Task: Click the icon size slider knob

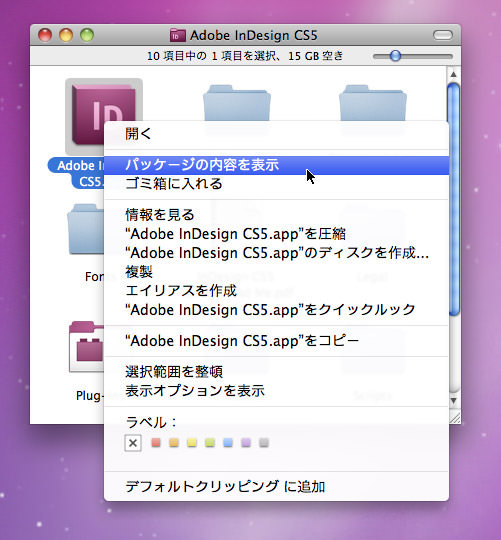Action: [x=395, y=56]
